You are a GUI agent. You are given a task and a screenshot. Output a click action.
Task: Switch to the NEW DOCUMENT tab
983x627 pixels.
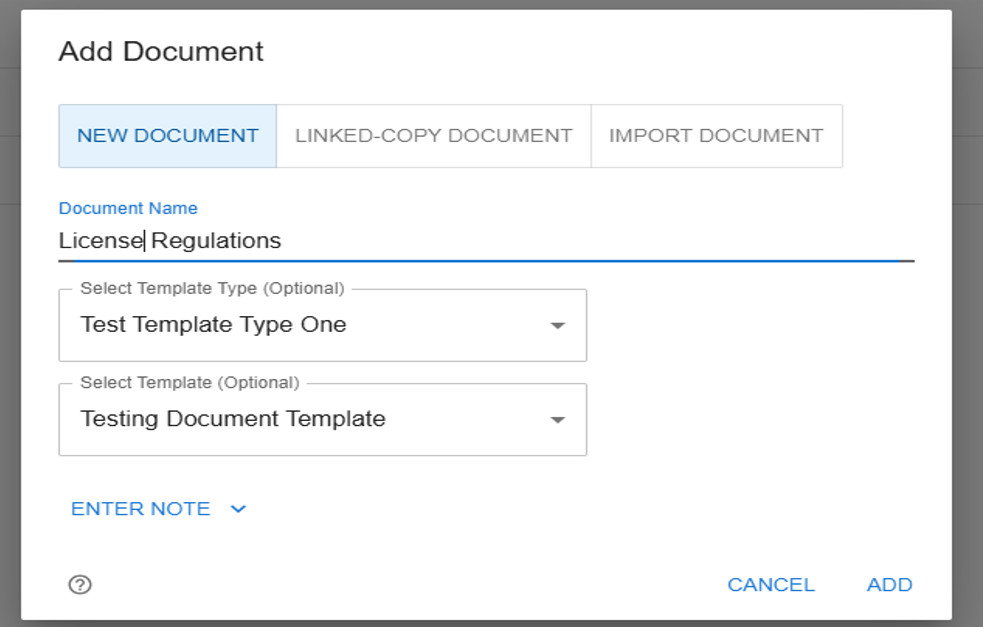click(x=168, y=136)
